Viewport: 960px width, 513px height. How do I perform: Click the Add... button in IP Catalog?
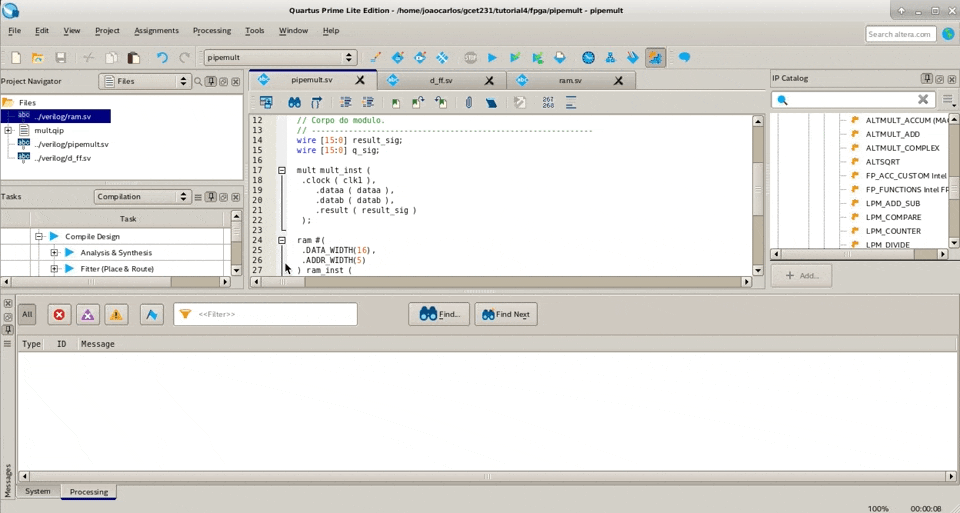[801, 276]
